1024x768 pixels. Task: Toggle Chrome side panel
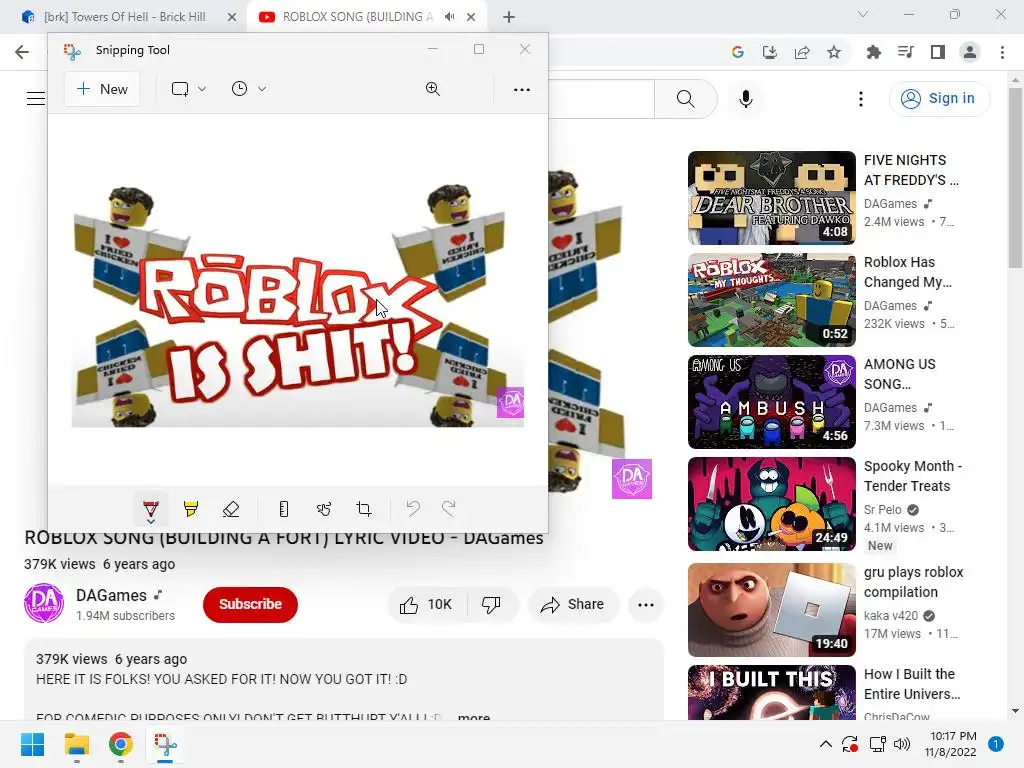tap(938, 52)
